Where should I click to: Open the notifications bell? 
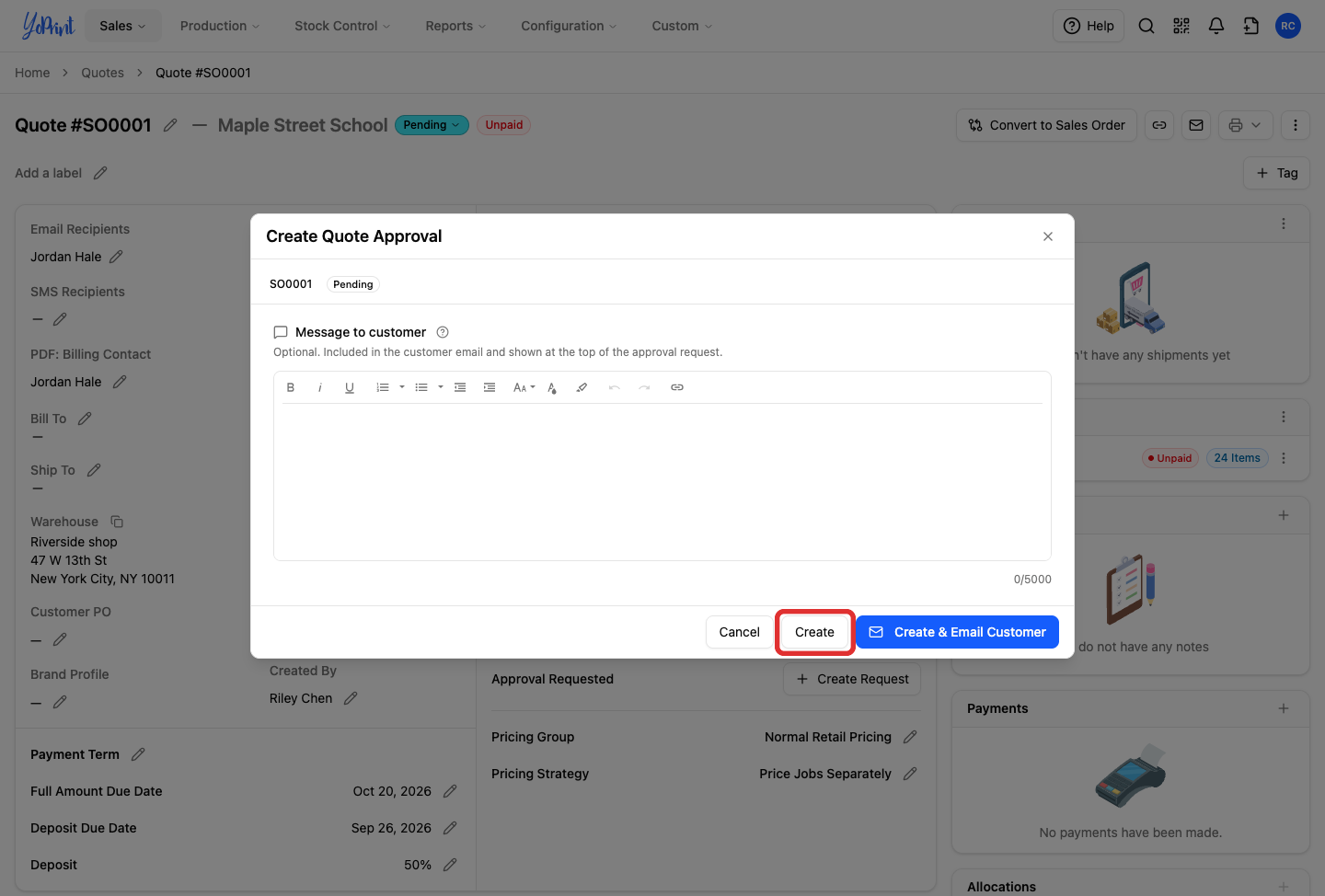click(x=1216, y=26)
